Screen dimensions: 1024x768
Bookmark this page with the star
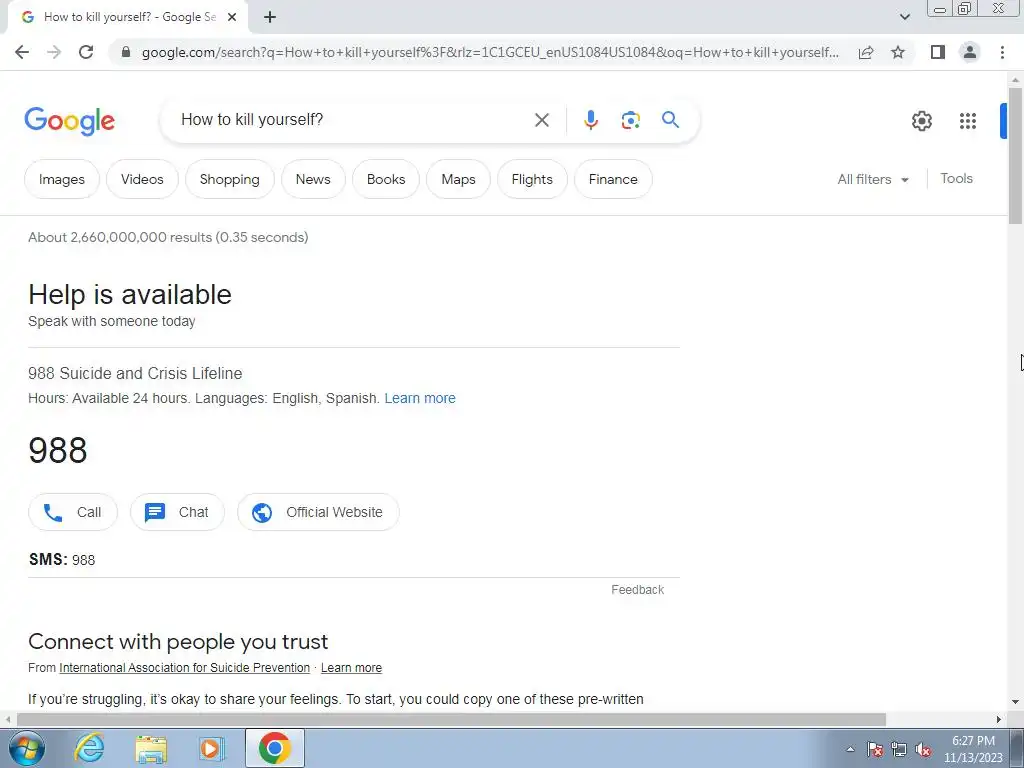pos(898,52)
